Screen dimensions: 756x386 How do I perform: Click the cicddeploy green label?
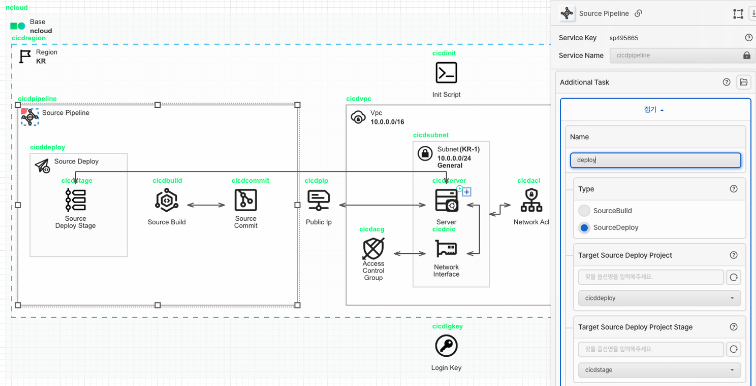tap(47, 147)
